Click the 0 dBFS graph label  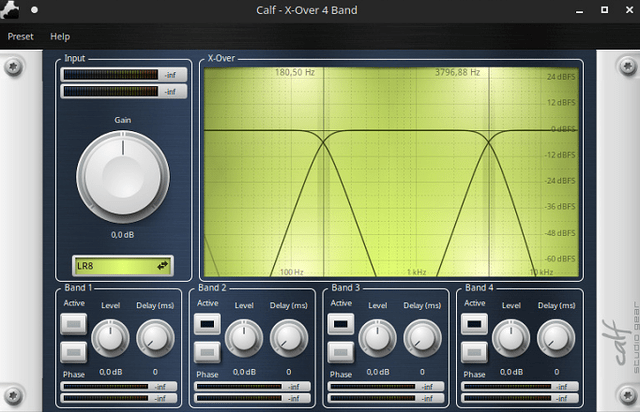tap(563, 129)
